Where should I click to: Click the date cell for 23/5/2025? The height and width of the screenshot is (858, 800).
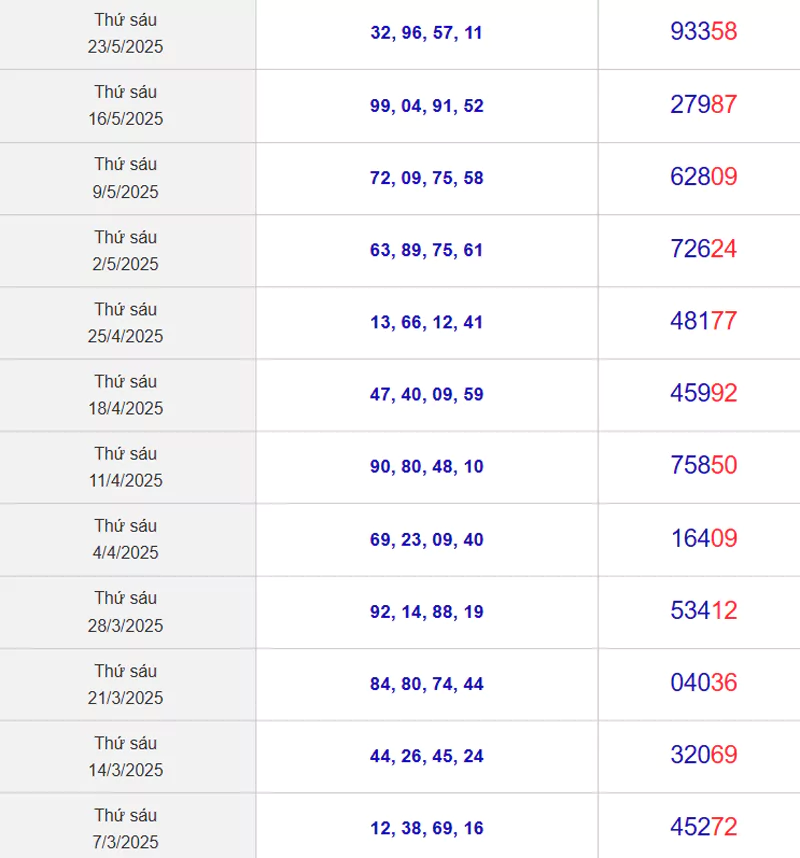[x=127, y=33]
